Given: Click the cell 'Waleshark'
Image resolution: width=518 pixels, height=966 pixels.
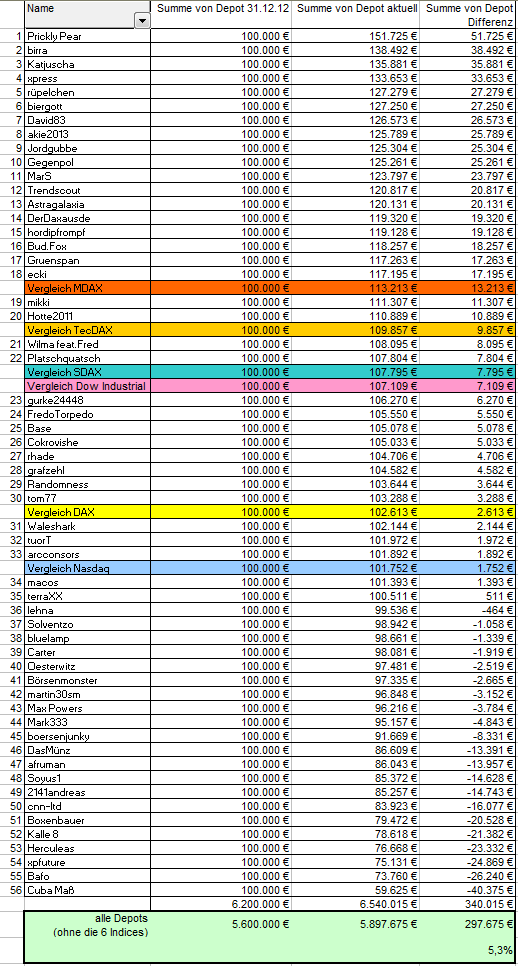Looking at the screenshot, I should pyautogui.click(x=87, y=526).
